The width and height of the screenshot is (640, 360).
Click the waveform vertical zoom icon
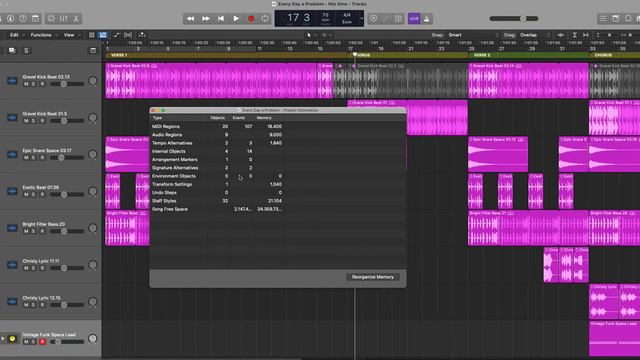tap(561, 35)
